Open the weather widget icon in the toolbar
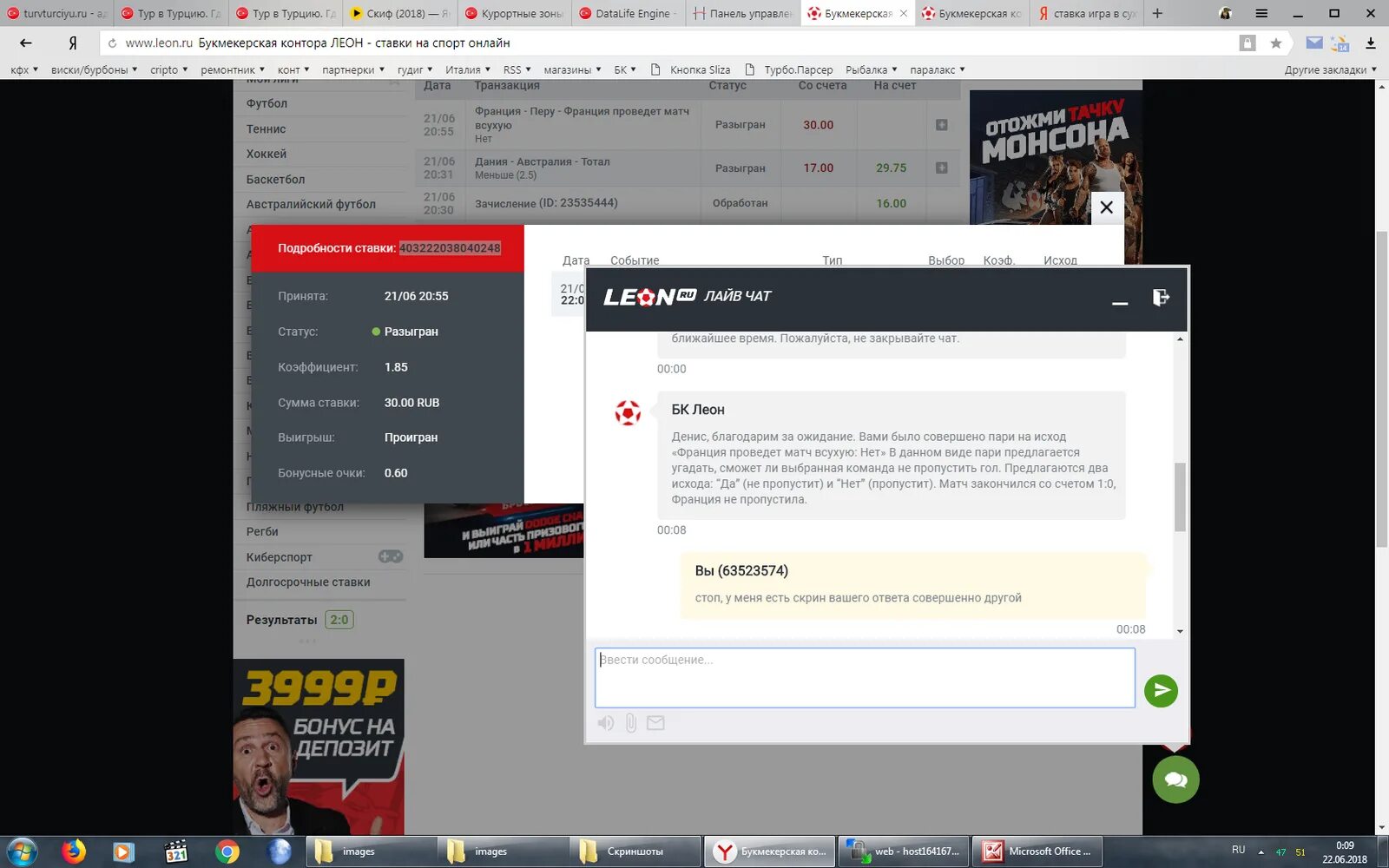The width and height of the screenshot is (1389, 868). coord(1340,43)
